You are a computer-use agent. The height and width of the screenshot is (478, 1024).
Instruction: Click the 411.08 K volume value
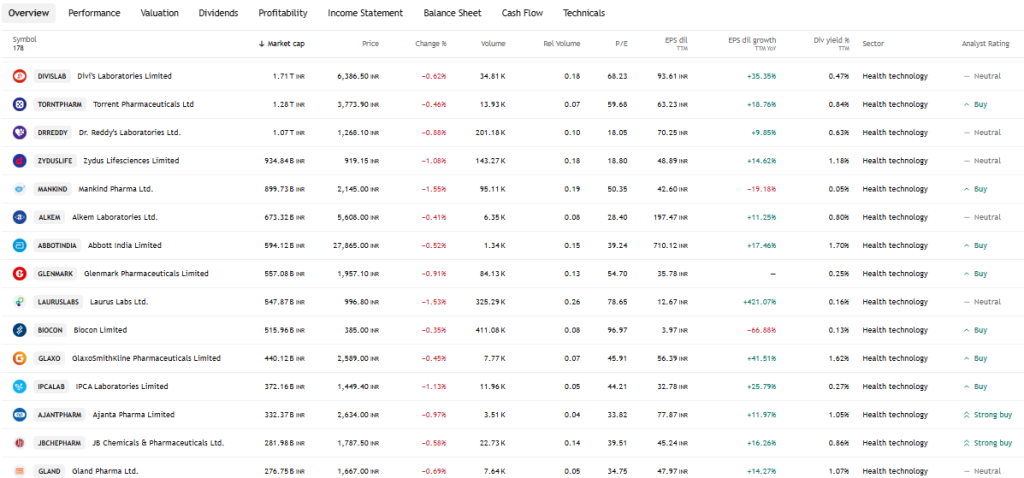click(490, 330)
